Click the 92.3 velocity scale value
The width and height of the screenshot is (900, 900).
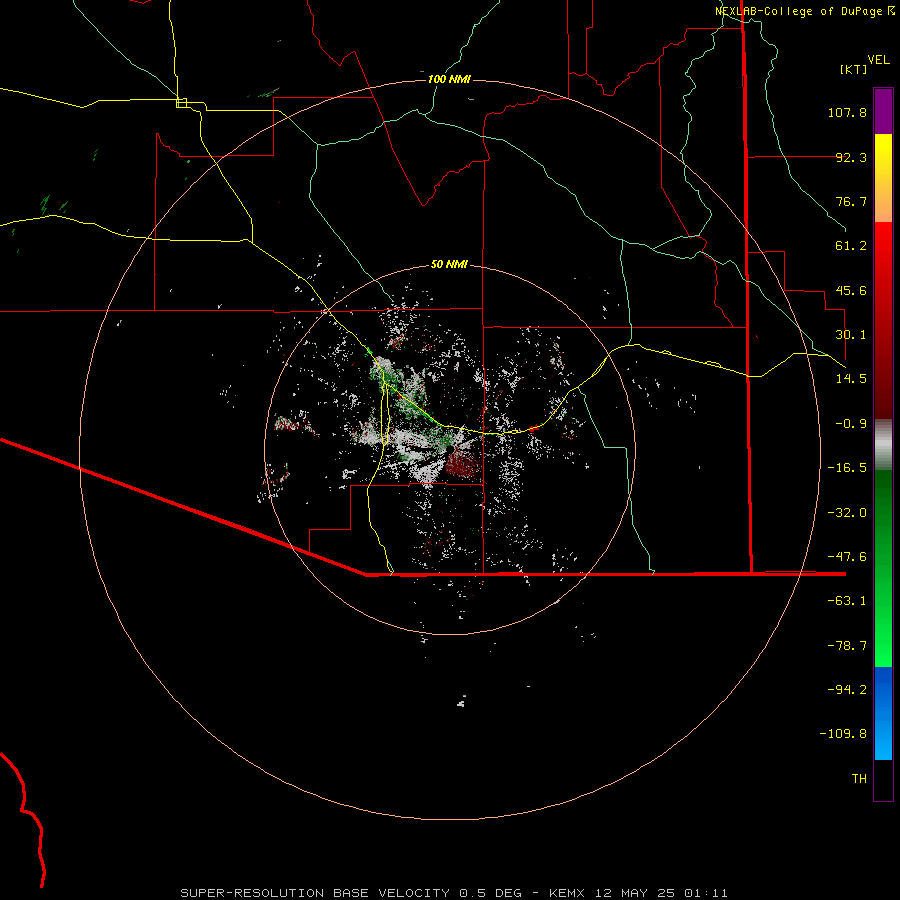coord(851,157)
